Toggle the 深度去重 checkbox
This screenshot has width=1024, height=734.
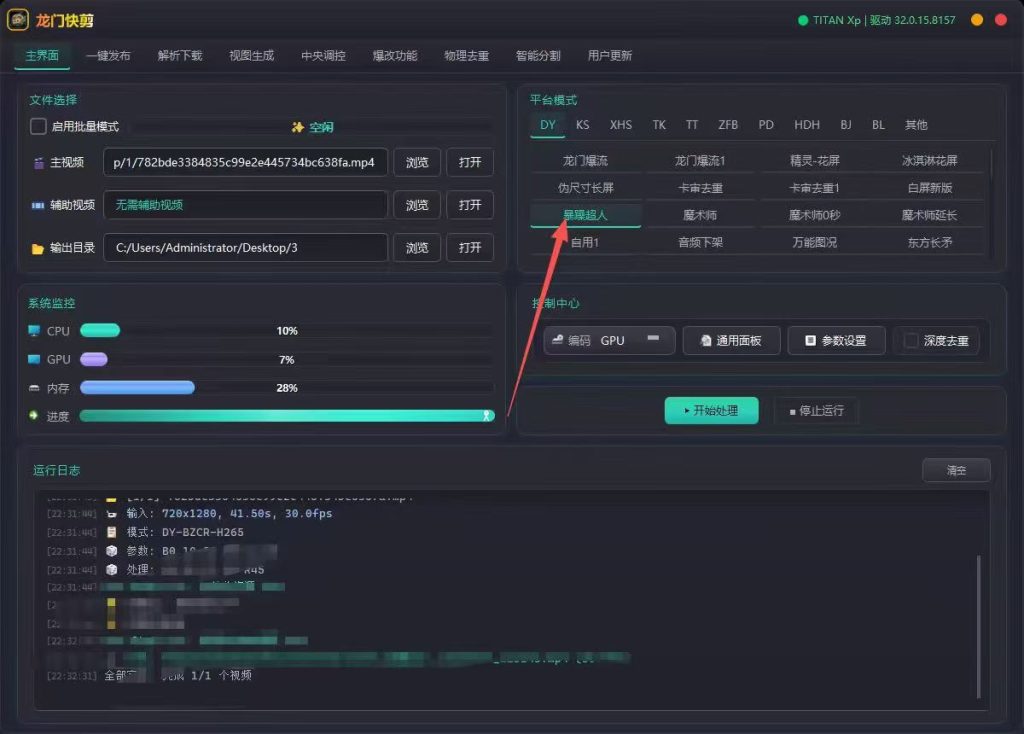point(910,340)
